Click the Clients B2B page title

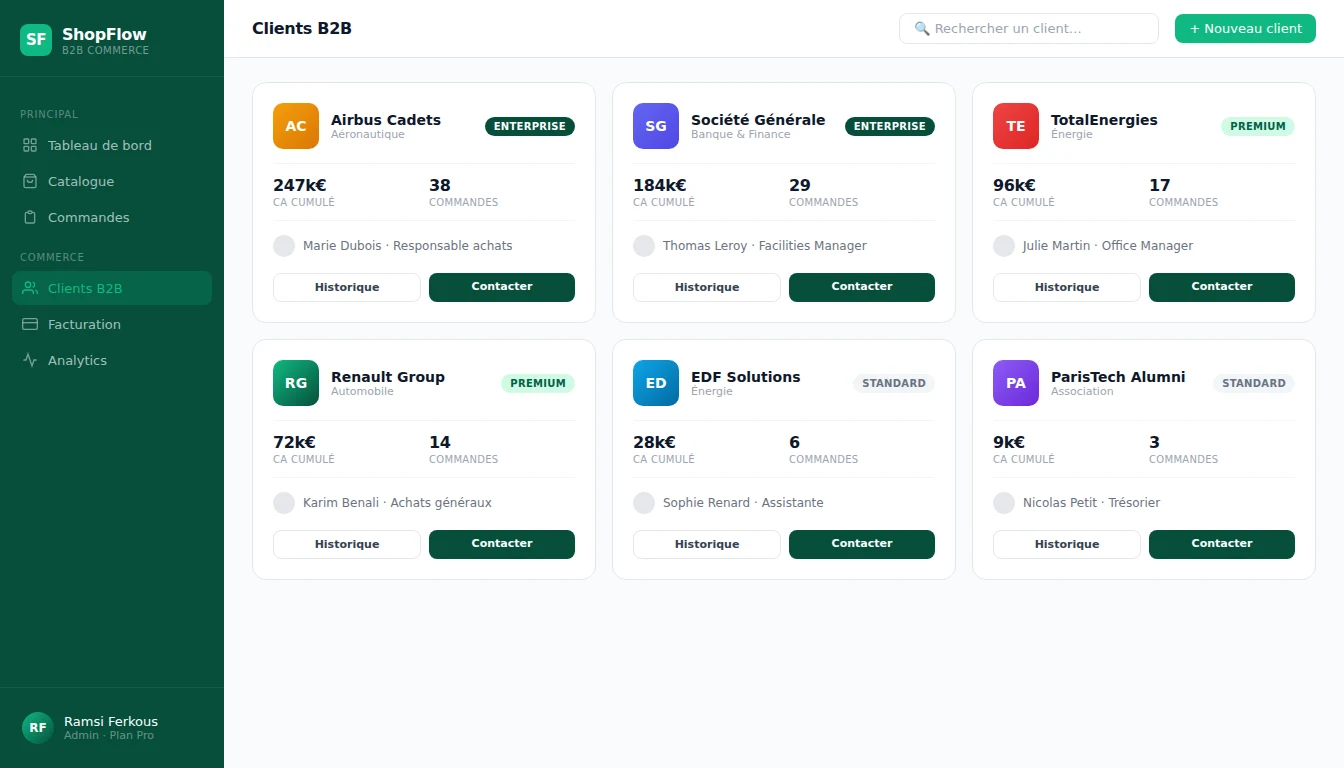tap(302, 28)
